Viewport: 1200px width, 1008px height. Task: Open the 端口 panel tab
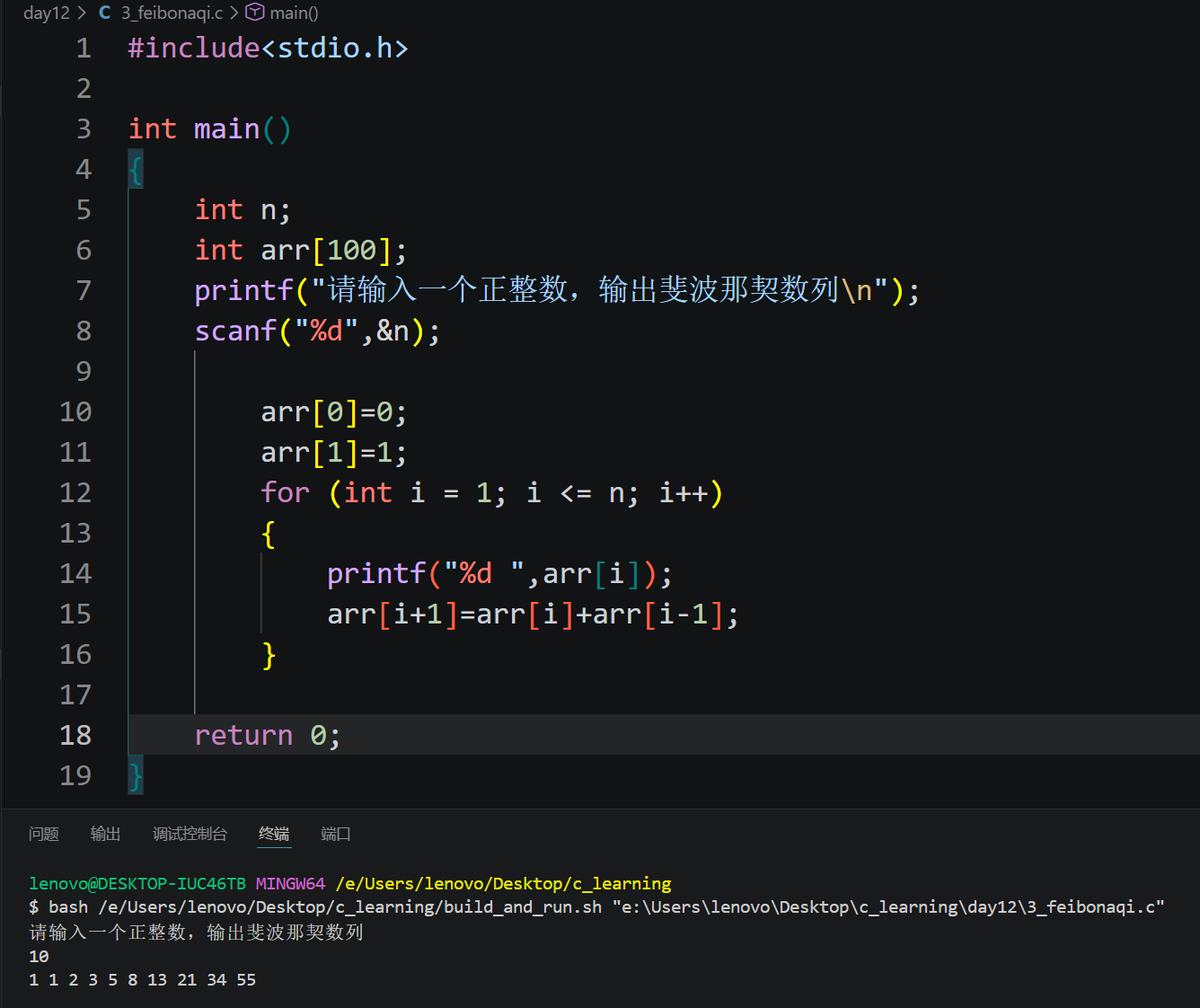(335, 834)
